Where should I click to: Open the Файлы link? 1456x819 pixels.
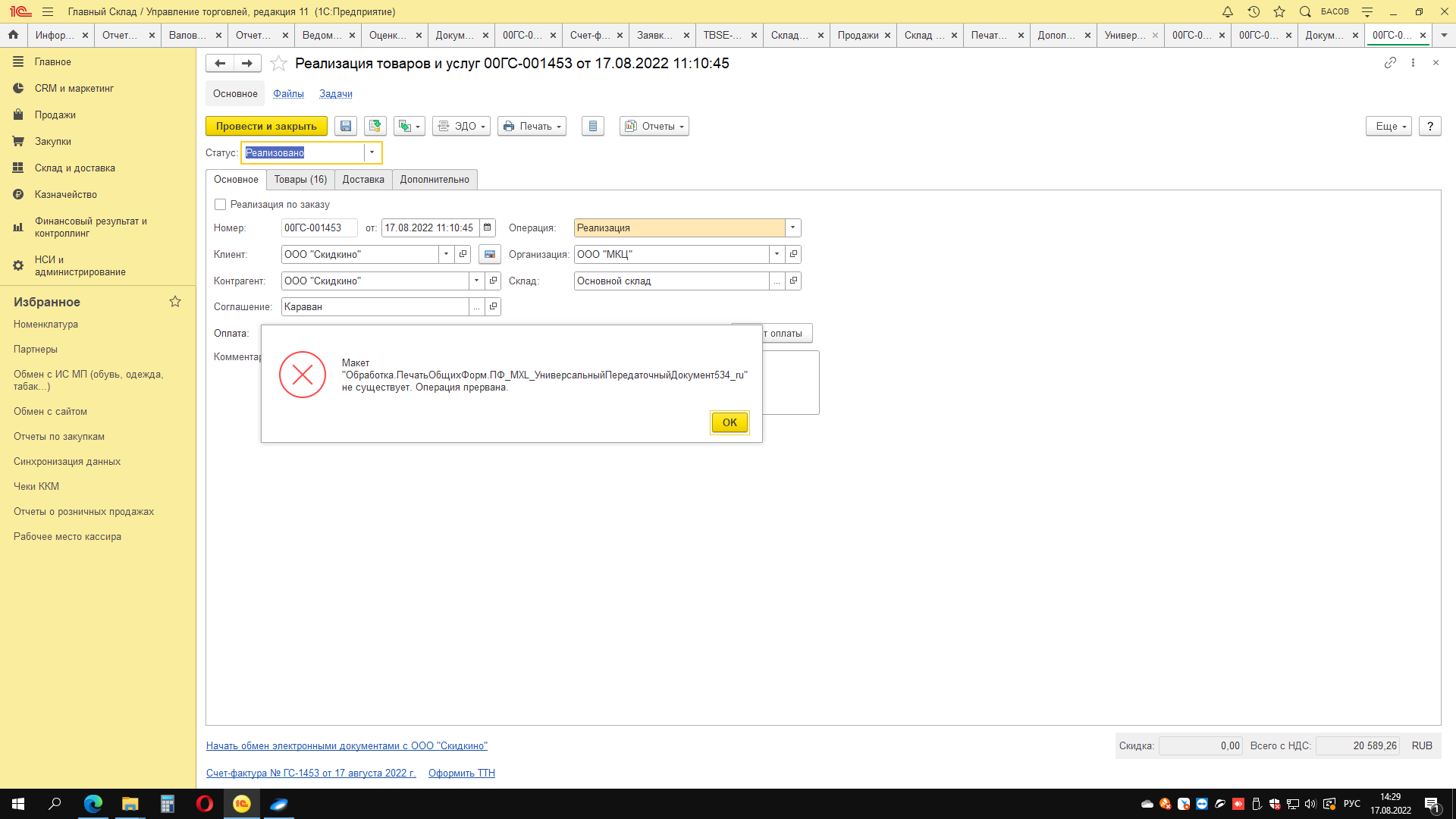[x=288, y=93]
